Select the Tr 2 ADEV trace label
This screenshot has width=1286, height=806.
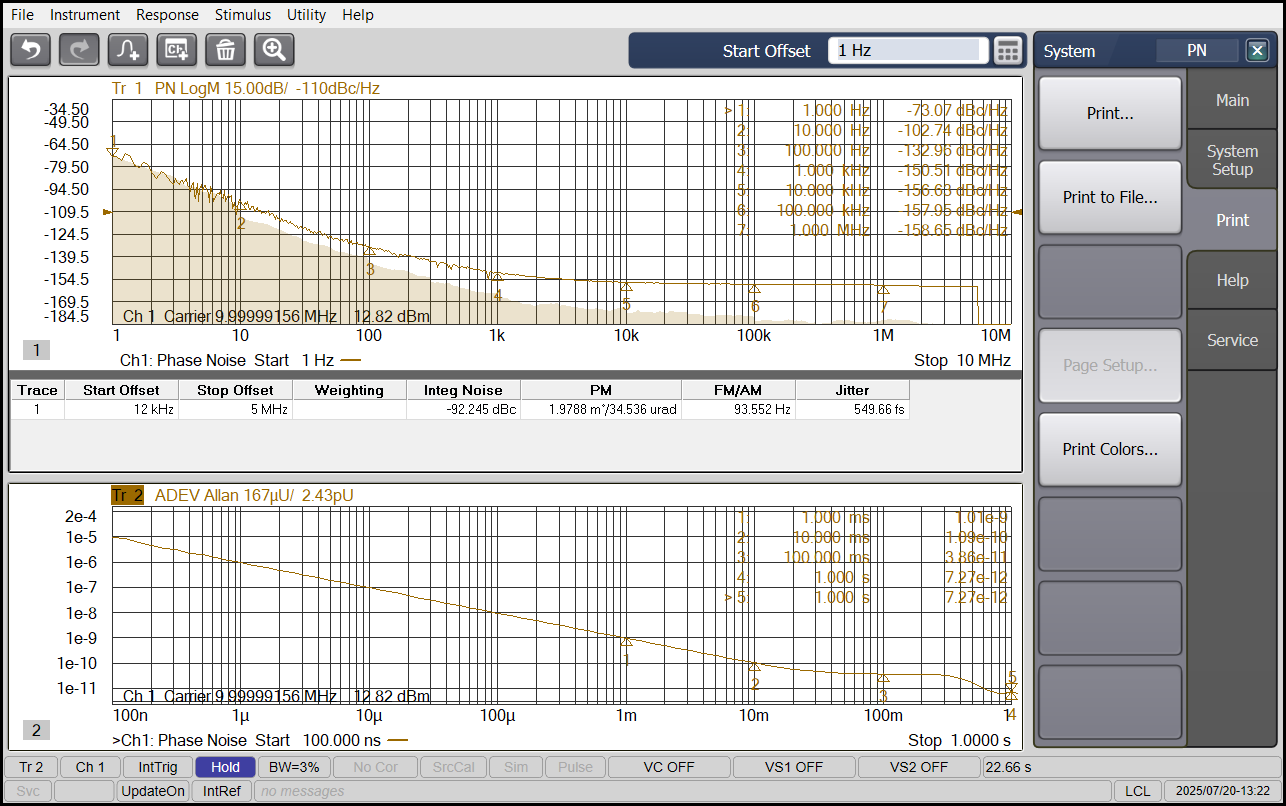point(127,495)
